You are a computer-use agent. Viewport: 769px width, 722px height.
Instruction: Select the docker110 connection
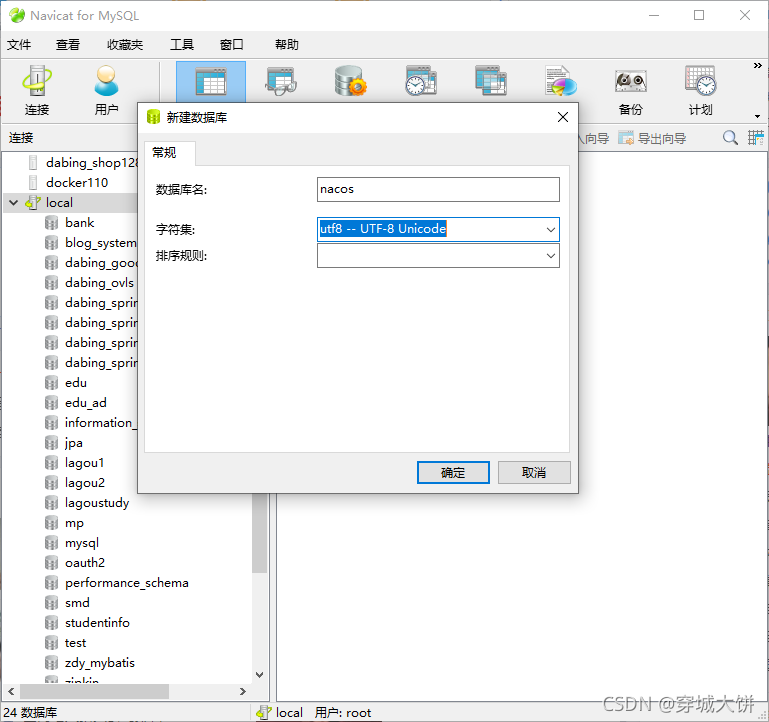point(68,182)
